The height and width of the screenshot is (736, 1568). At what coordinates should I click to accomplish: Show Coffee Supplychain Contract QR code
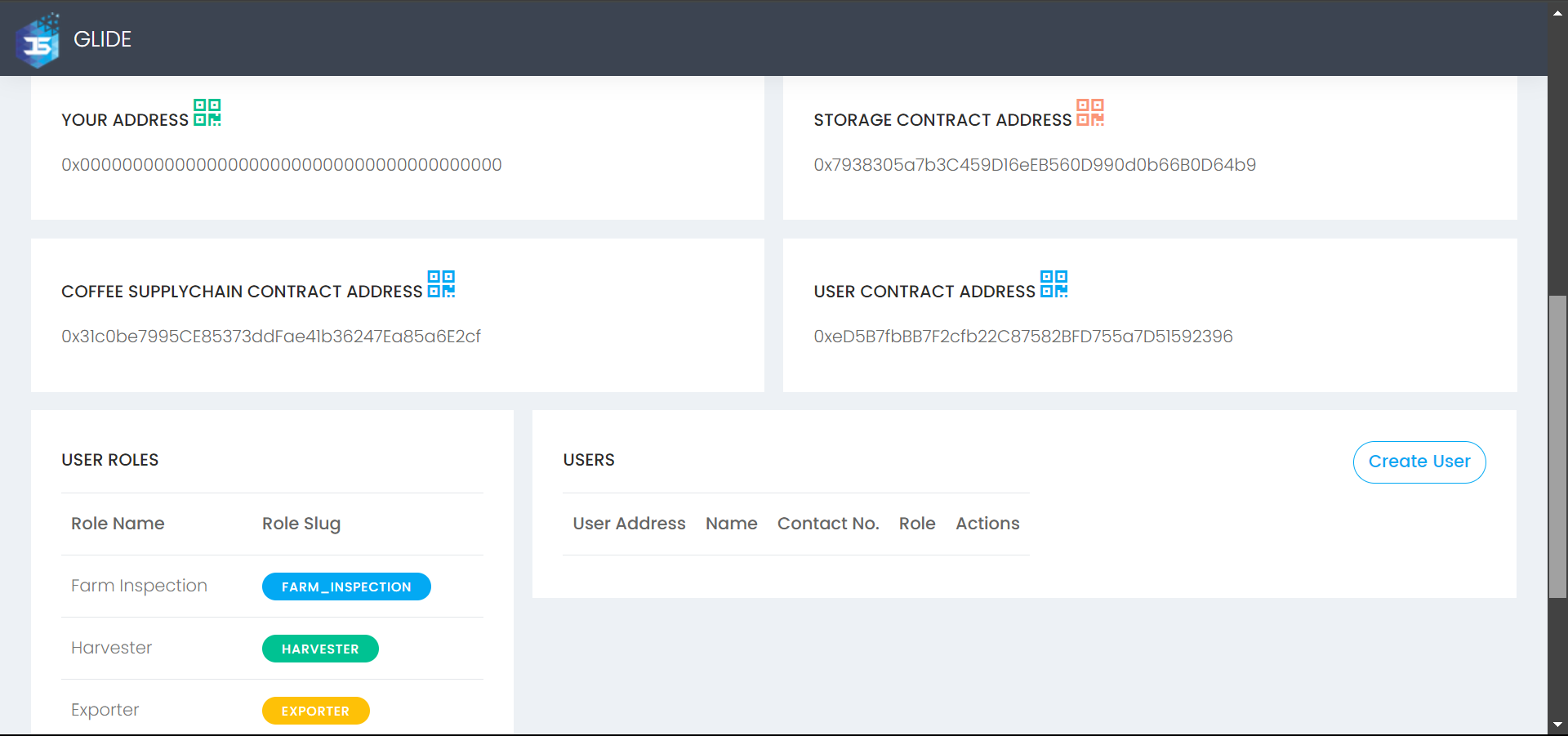tap(441, 284)
